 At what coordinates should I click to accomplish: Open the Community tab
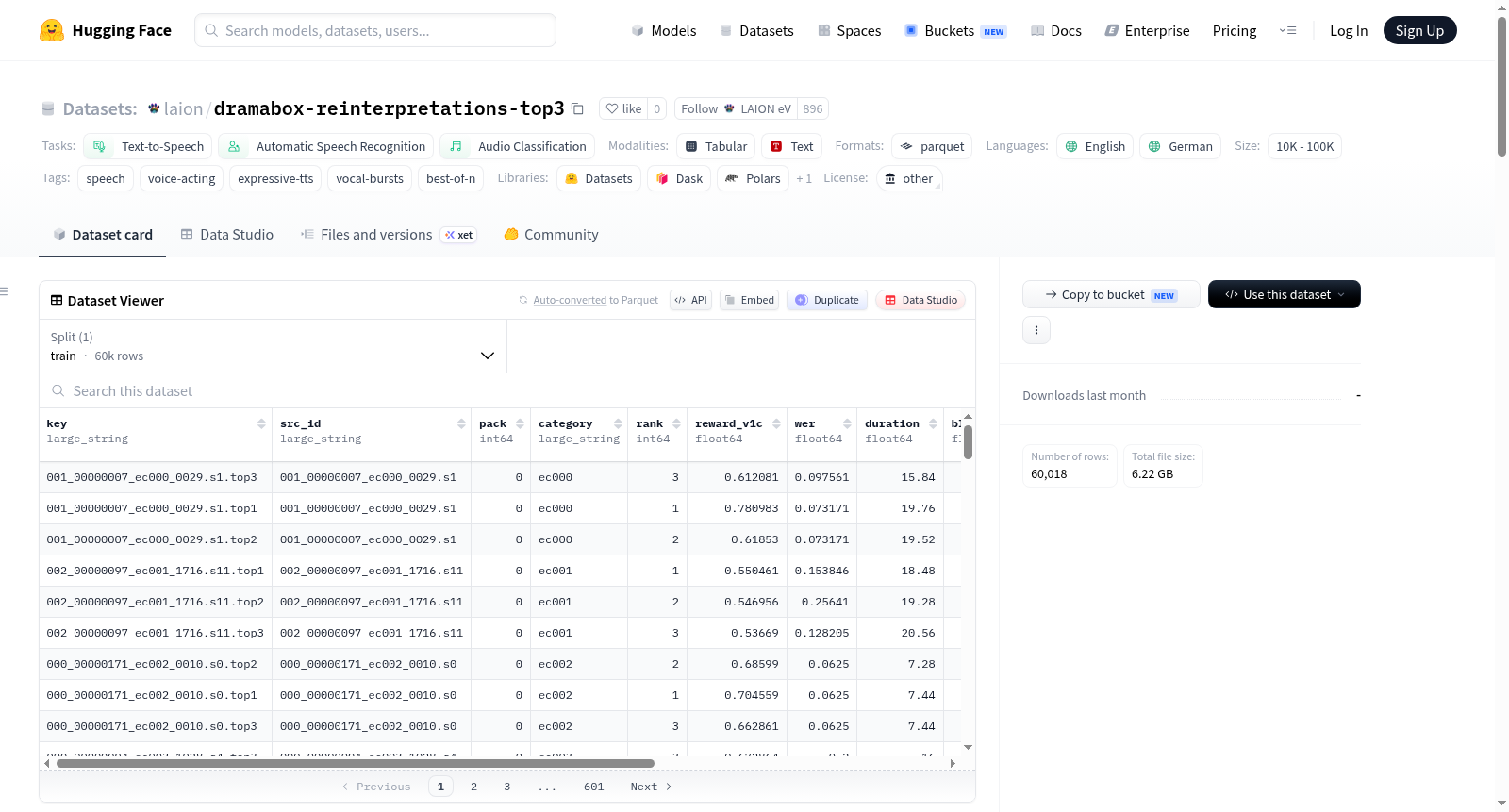coord(551,235)
